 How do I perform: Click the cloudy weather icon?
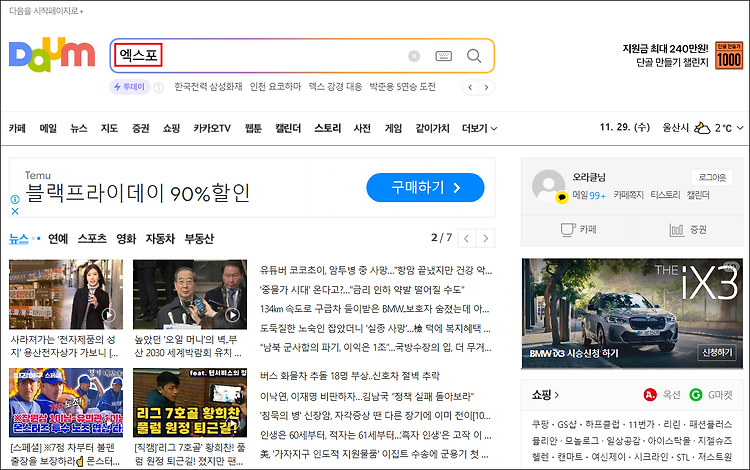pos(702,128)
